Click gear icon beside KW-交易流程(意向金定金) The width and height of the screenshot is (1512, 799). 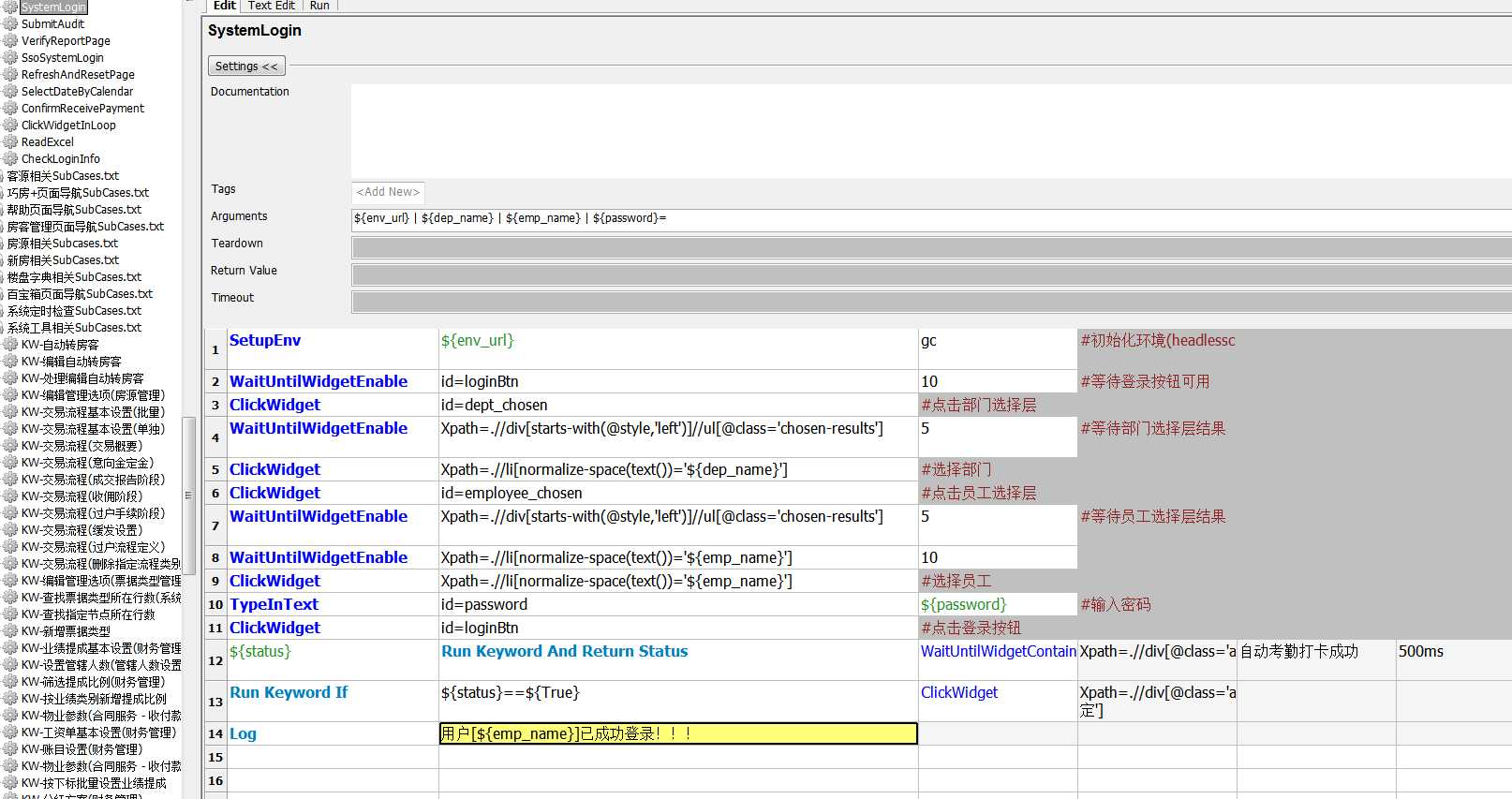pos(10,463)
